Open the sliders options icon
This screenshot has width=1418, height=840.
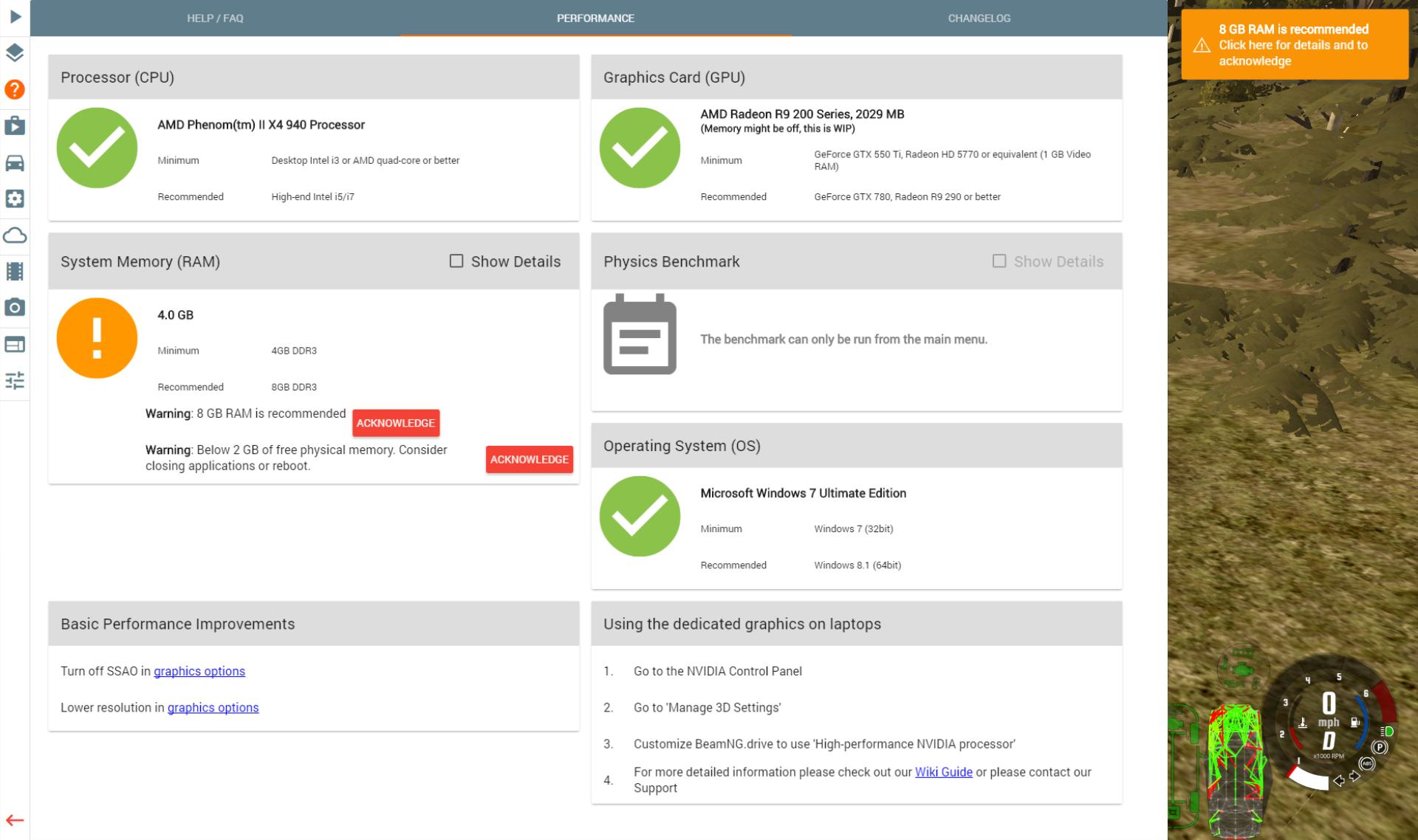[15, 380]
